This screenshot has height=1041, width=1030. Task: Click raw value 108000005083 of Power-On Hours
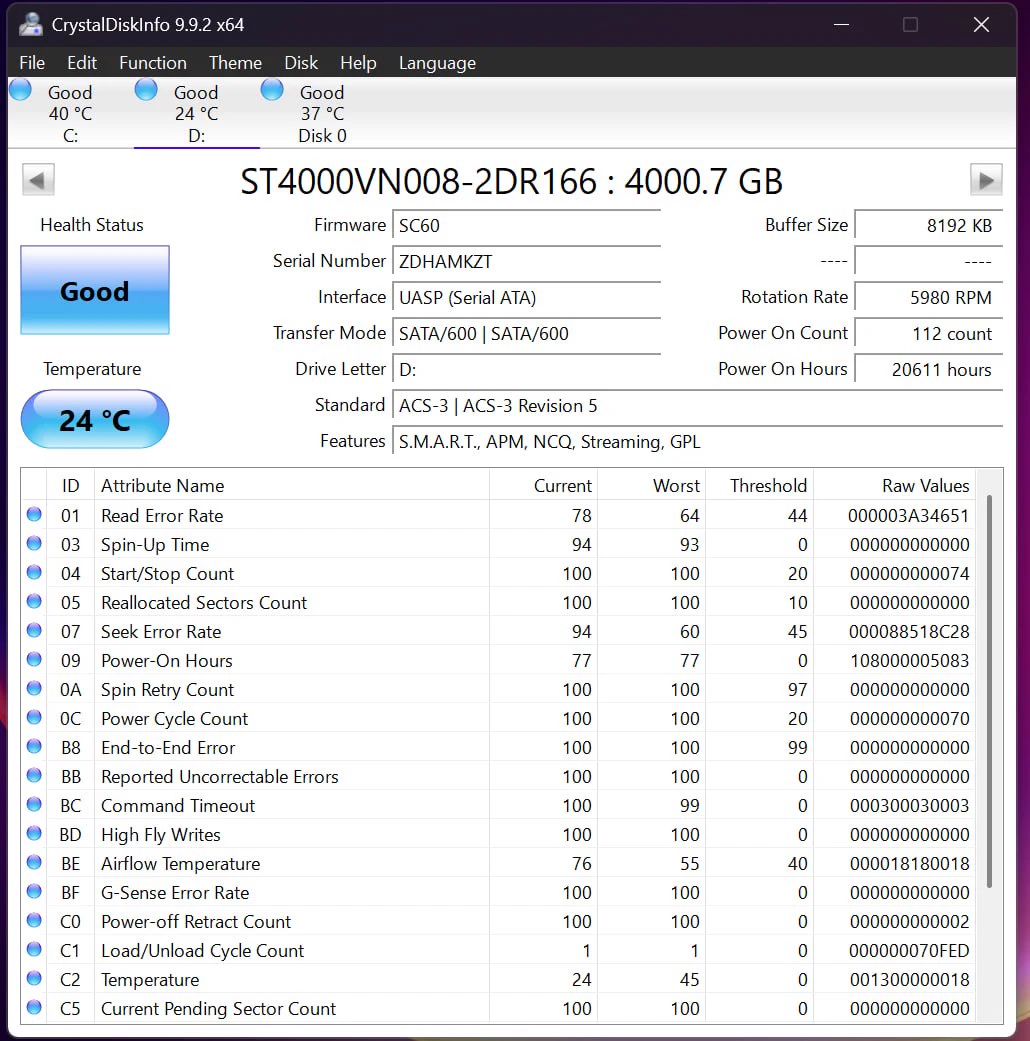[x=909, y=661]
